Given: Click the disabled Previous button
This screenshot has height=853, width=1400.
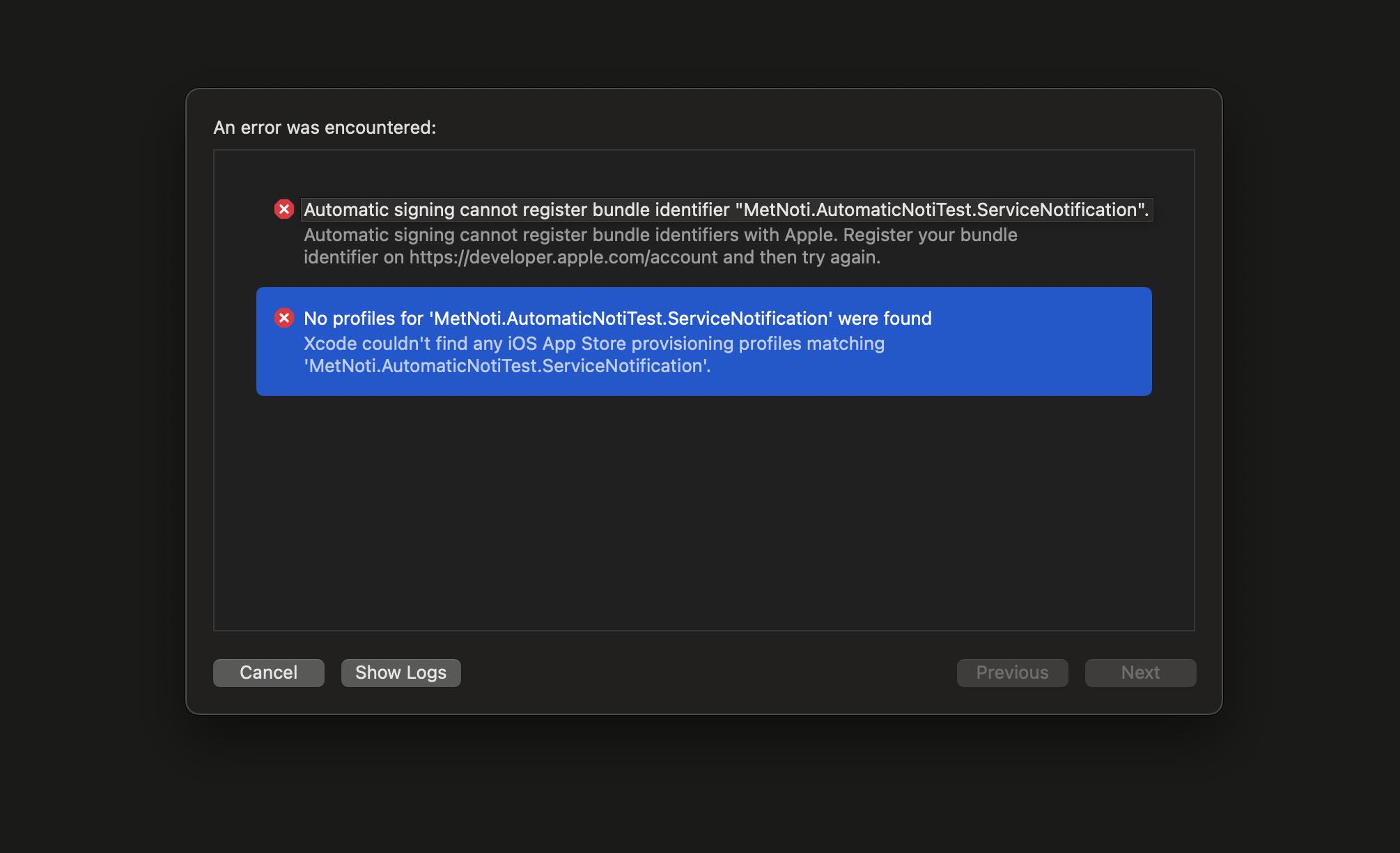Looking at the screenshot, I should [1012, 673].
